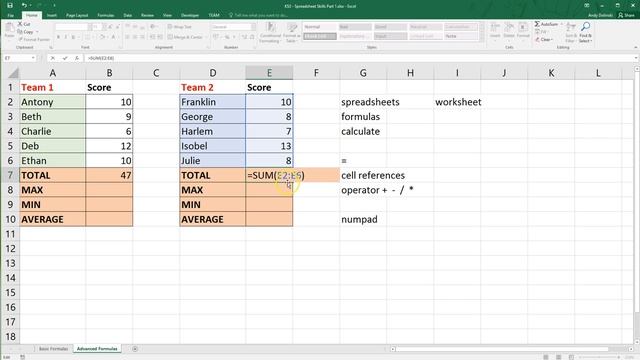Image resolution: width=640 pixels, height=360 pixels.
Task: Switch to the Formulas tab
Action: [x=105, y=15]
